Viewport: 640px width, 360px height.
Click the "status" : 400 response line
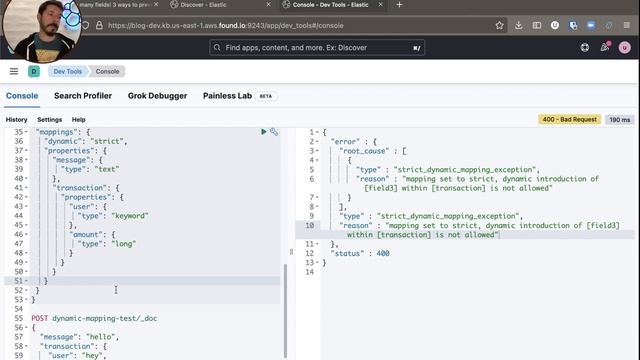point(360,253)
